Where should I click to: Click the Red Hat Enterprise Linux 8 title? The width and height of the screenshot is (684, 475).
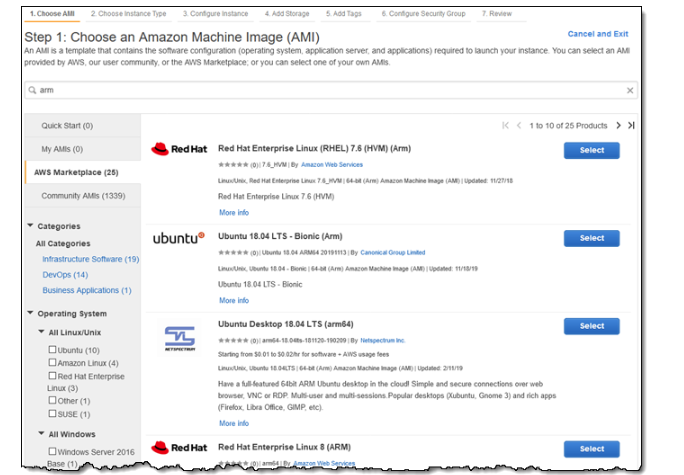pos(284,447)
